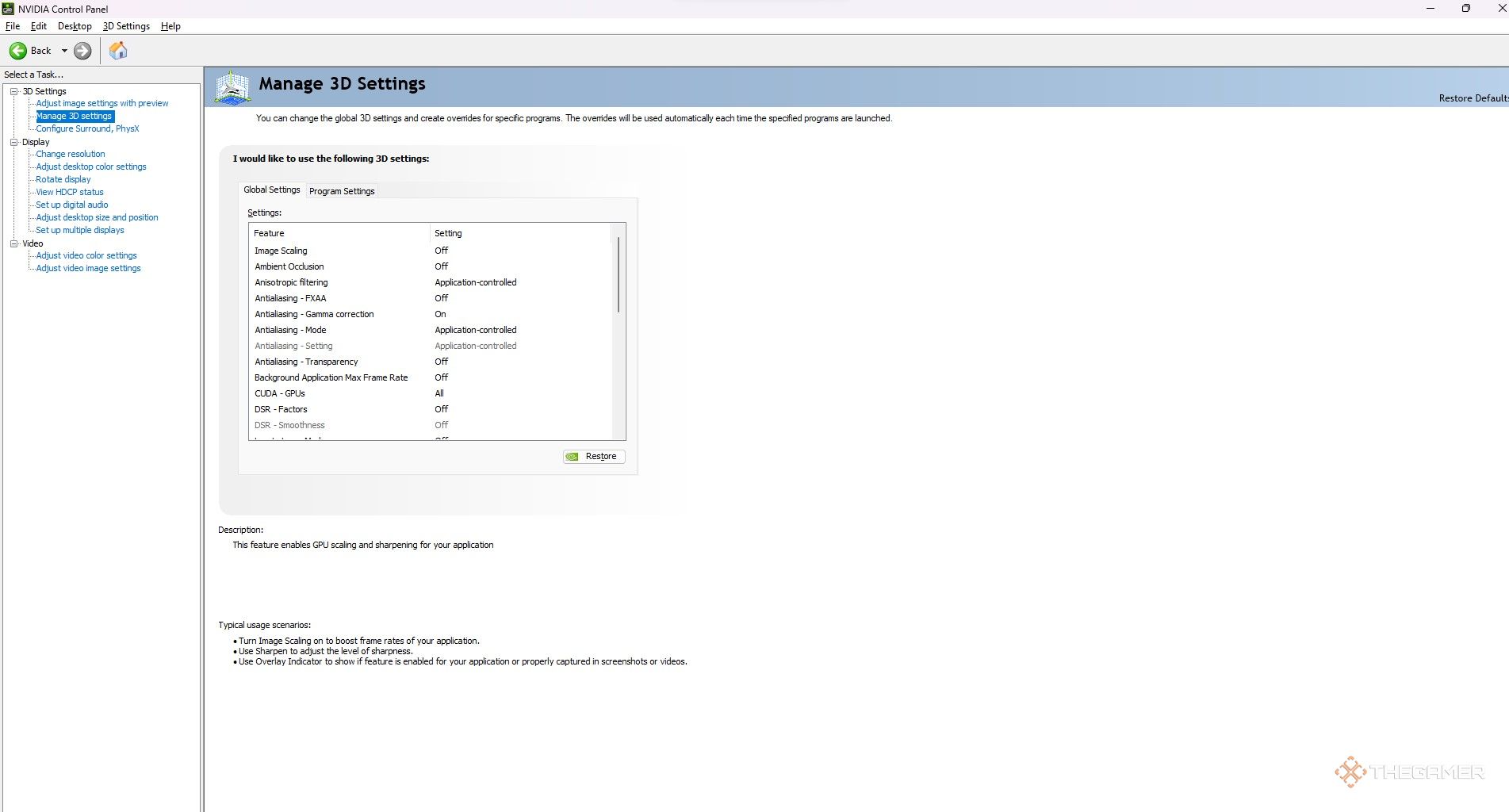This screenshot has height=812, width=1509.
Task: Open the 3D Settings menu
Action: pyautogui.click(x=126, y=26)
